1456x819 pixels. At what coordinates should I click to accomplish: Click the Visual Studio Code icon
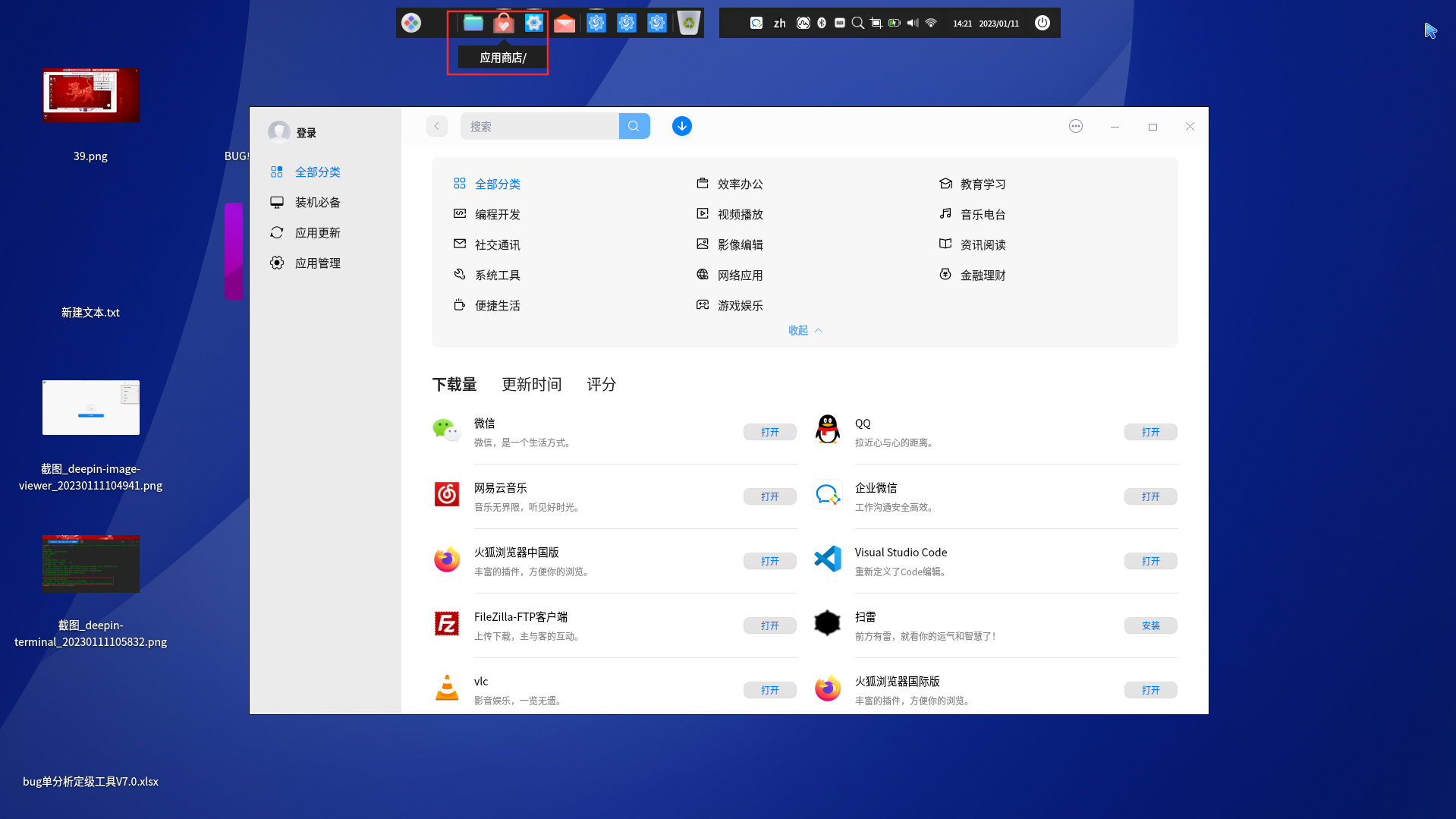[x=828, y=559]
